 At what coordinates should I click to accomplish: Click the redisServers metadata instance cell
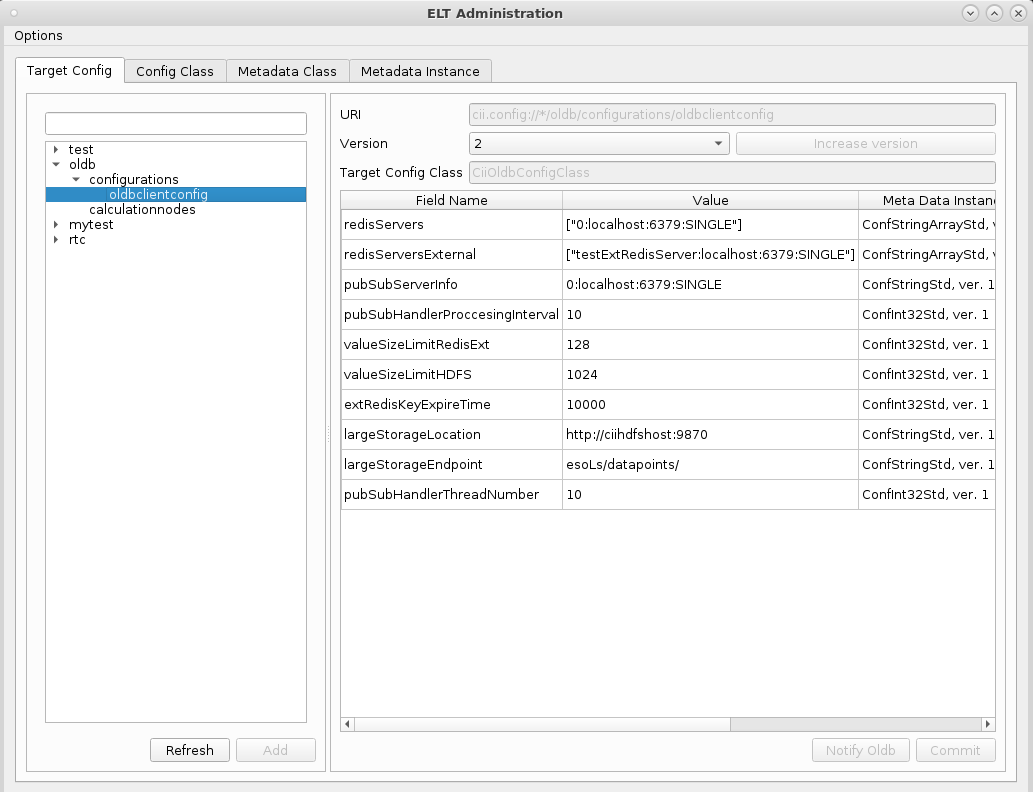point(927,225)
